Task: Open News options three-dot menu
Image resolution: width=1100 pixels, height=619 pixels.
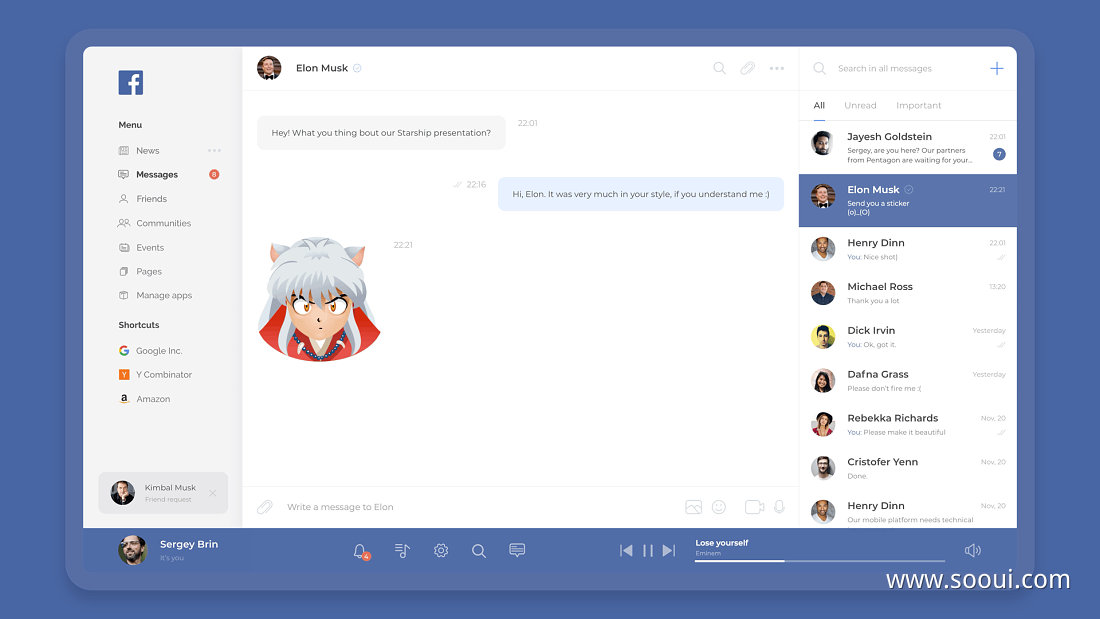Action: [x=214, y=150]
